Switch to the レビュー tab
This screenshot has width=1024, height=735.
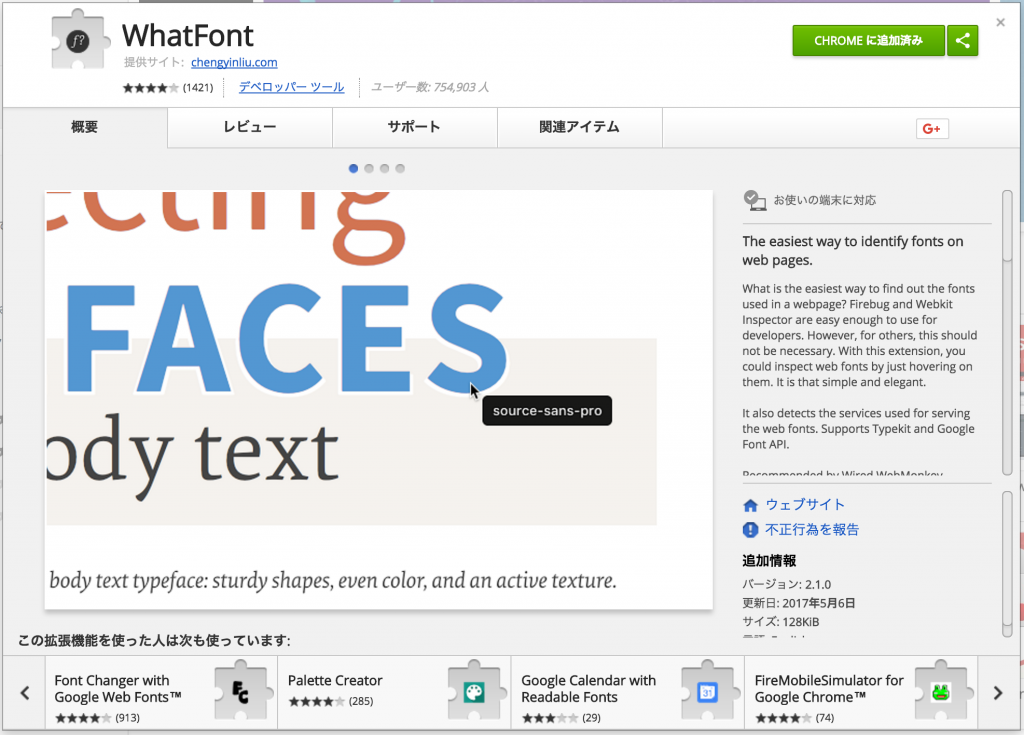tap(250, 127)
